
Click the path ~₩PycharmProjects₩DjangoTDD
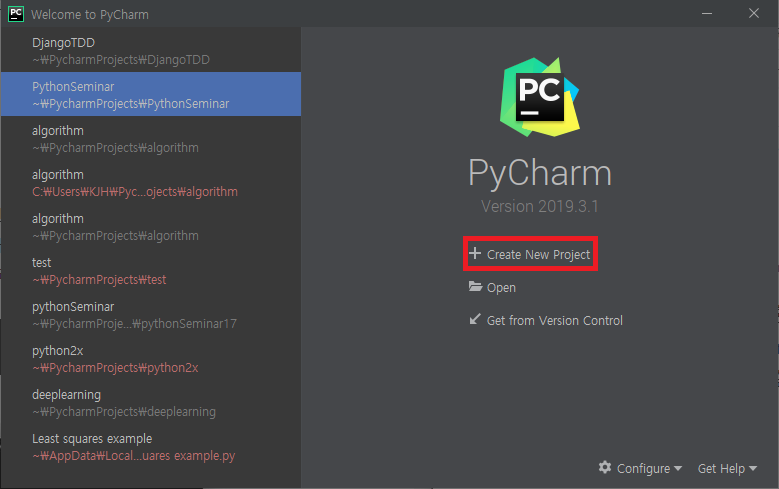point(121,60)
